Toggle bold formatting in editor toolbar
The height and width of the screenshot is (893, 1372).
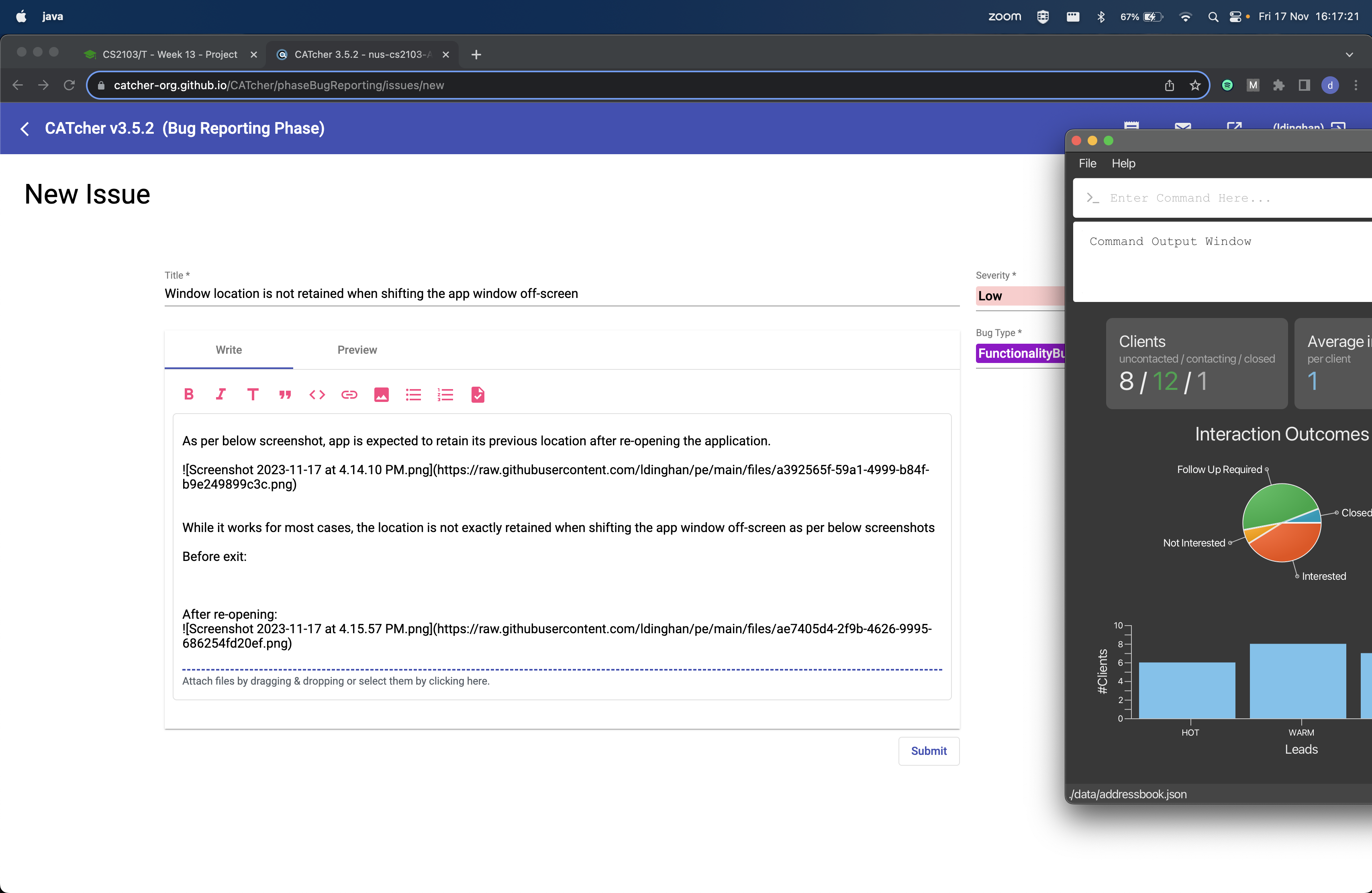pyautogui.click(x=188, y=395)
